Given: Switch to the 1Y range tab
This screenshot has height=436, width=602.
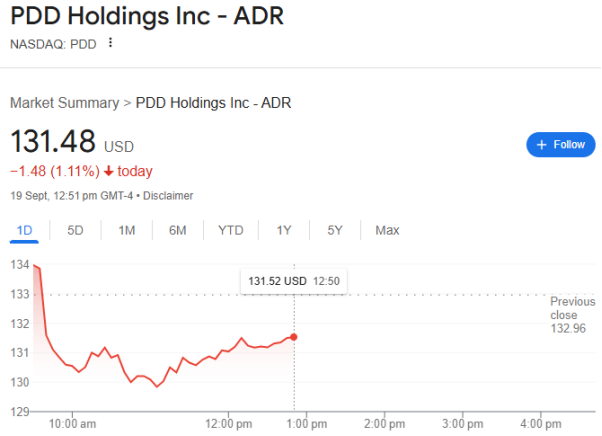Looking at the screenshot, I should 284,230.
